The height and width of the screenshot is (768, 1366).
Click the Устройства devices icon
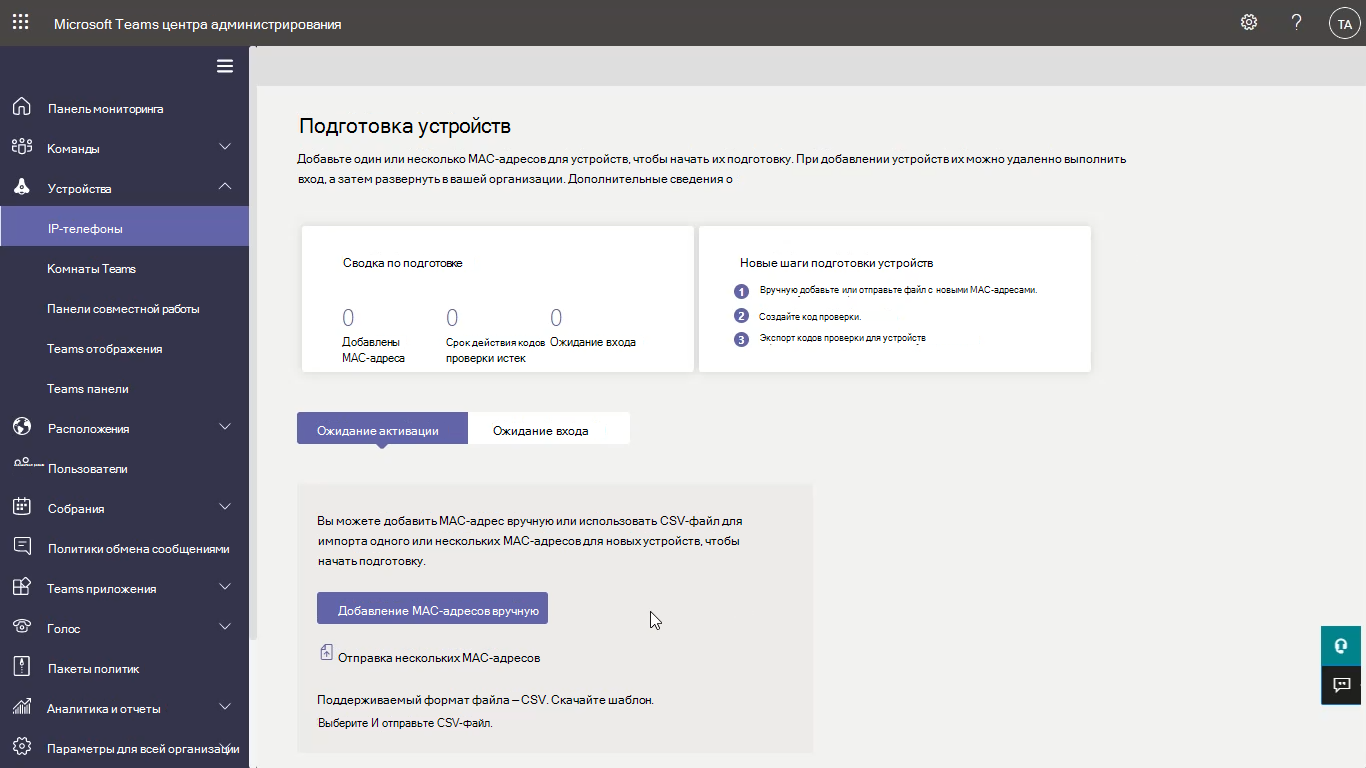[22, 187]
